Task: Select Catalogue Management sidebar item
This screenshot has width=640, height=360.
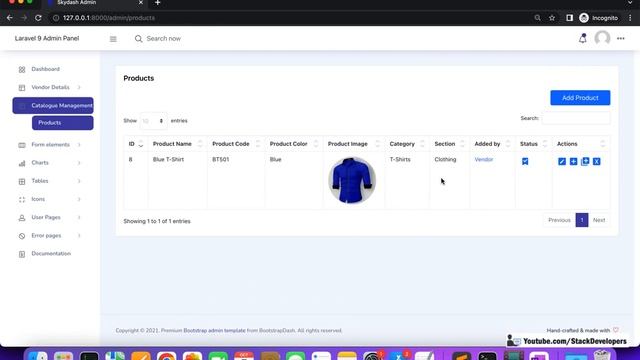Action: pos(53,106)
